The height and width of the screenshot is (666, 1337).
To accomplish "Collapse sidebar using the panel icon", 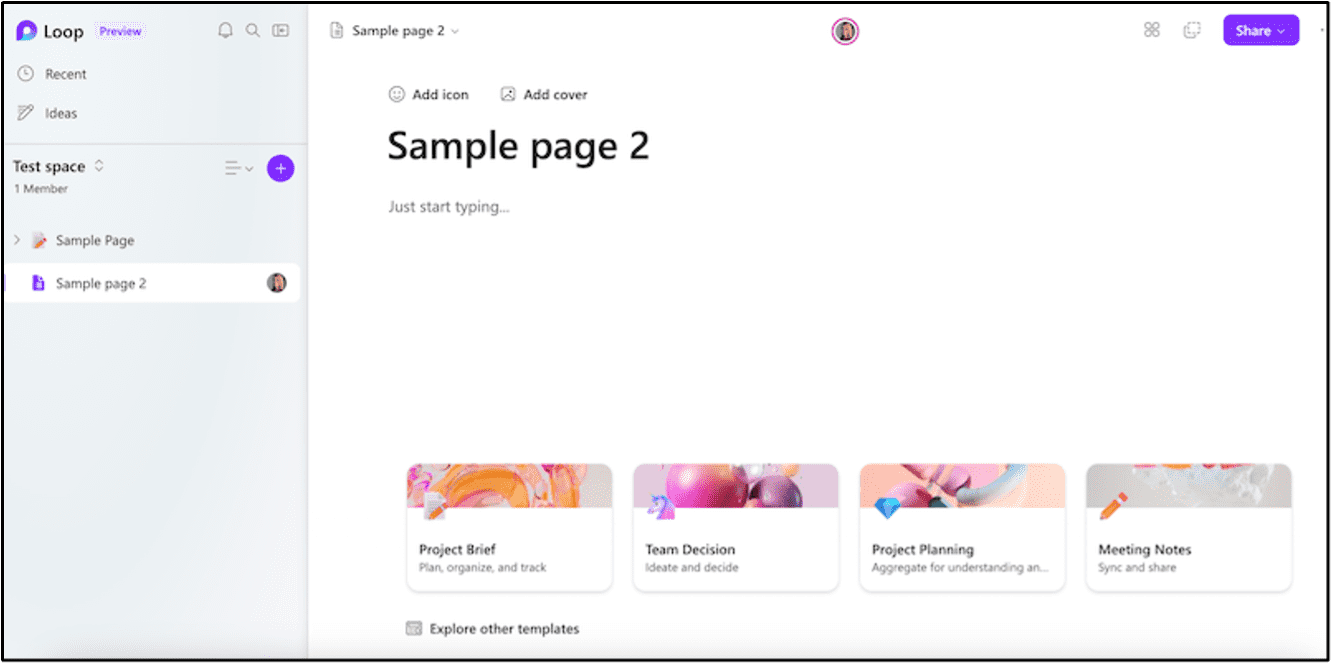I will coord(281,31).
